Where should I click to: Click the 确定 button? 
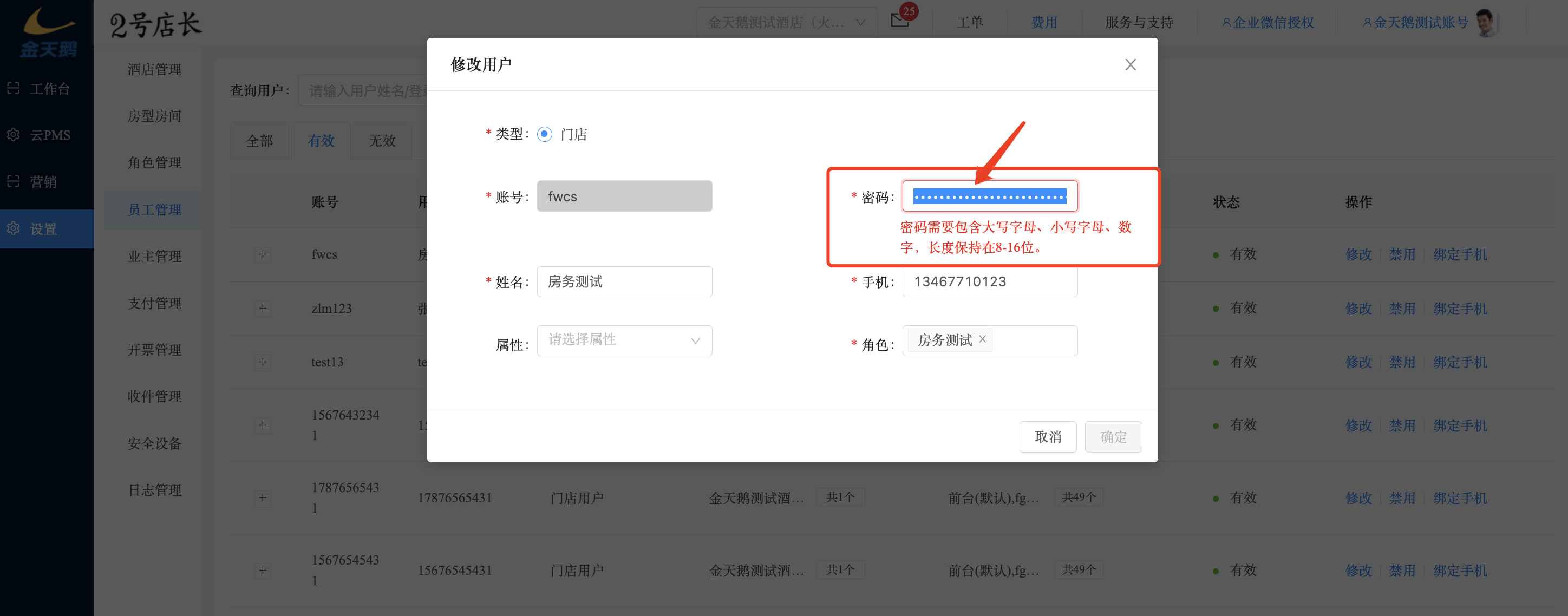tap(1113, 436)
